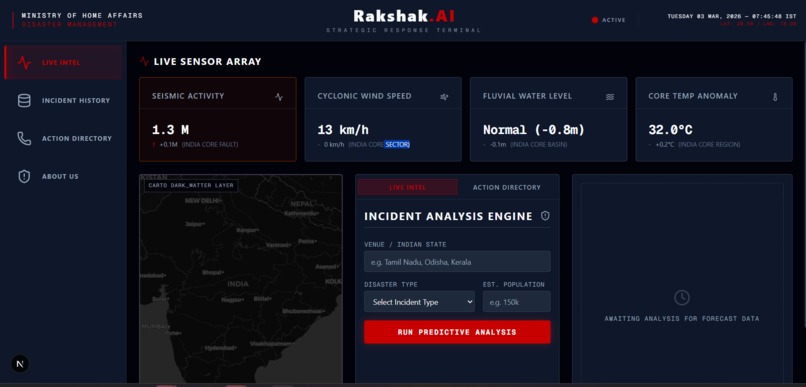Click the shield icon next to Incident Analysis Engine
This screenshot has height=387, width=806.
tap(545, 216)
